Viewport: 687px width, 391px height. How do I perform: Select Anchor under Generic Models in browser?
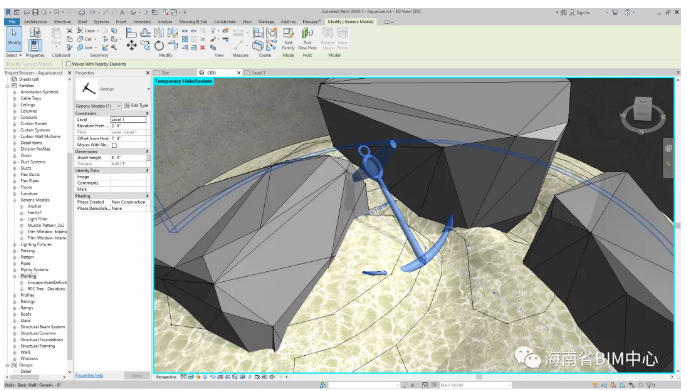(x=35, y=206)
